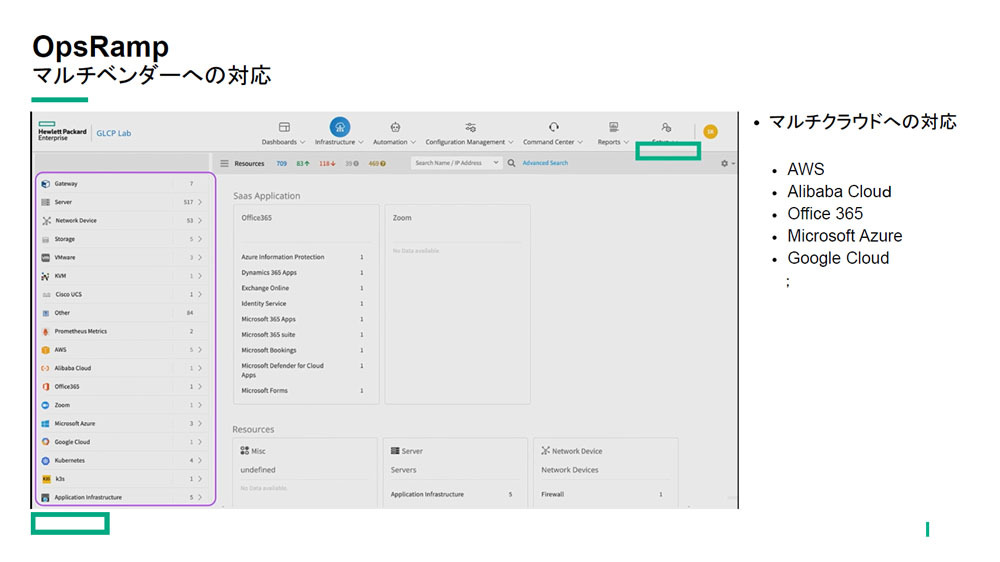Click the Hewlett Packard Enterprise logo
This screenshot has width=1000, height=562.
62,131
